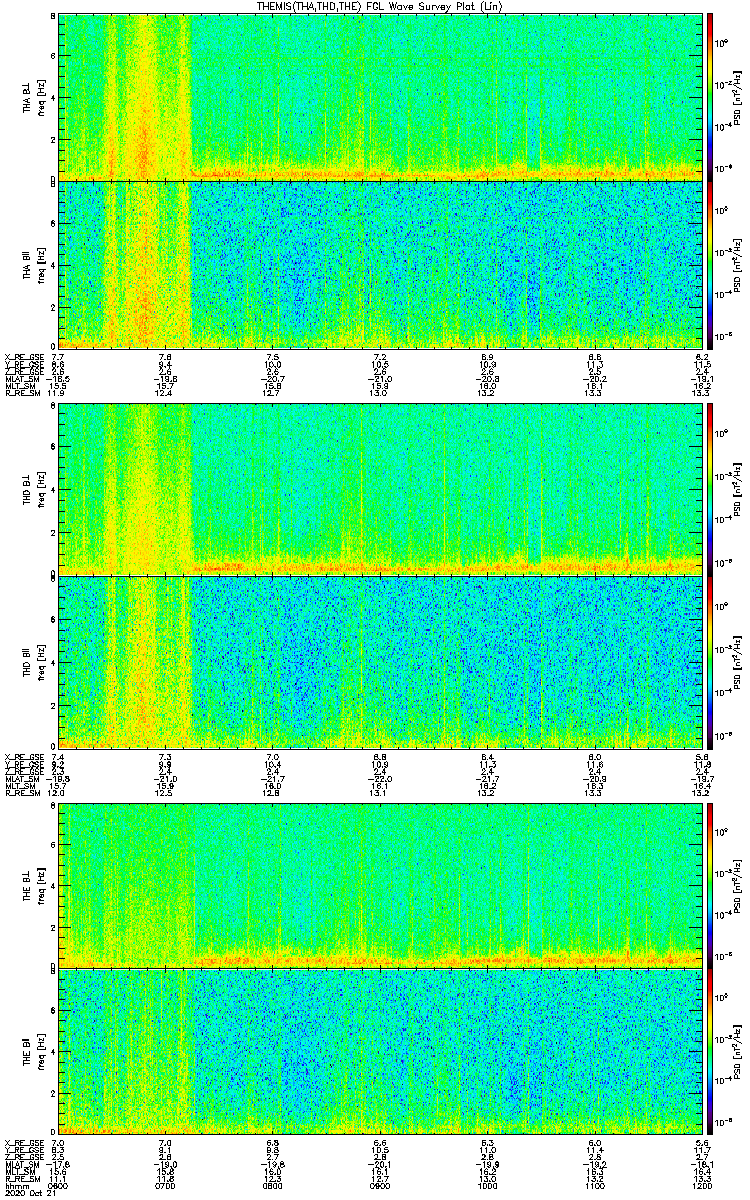Click the PSD label beside THE B-parallel colorbar

point(737,1050)
